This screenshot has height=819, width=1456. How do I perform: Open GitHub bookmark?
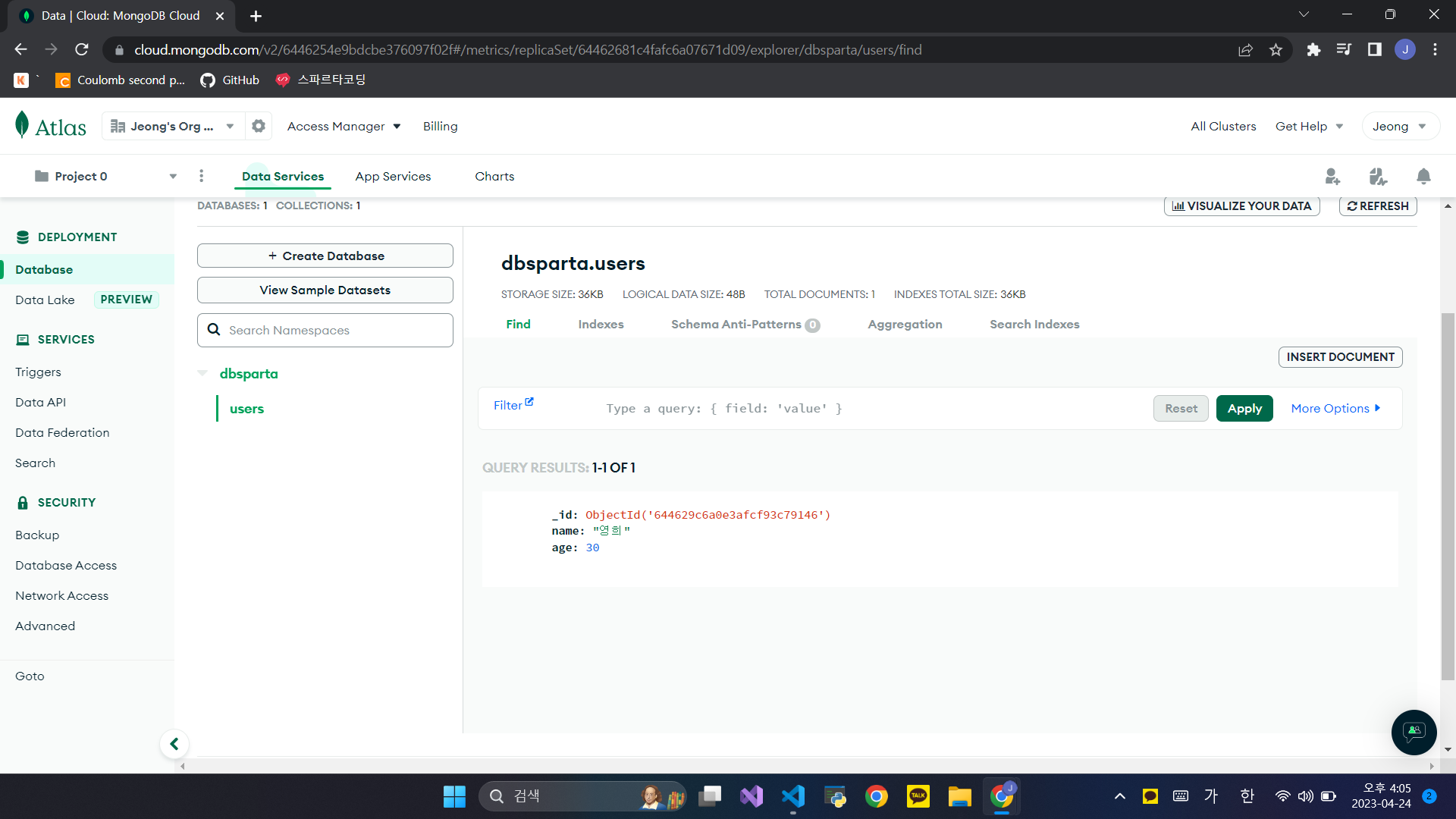[230, 80]
